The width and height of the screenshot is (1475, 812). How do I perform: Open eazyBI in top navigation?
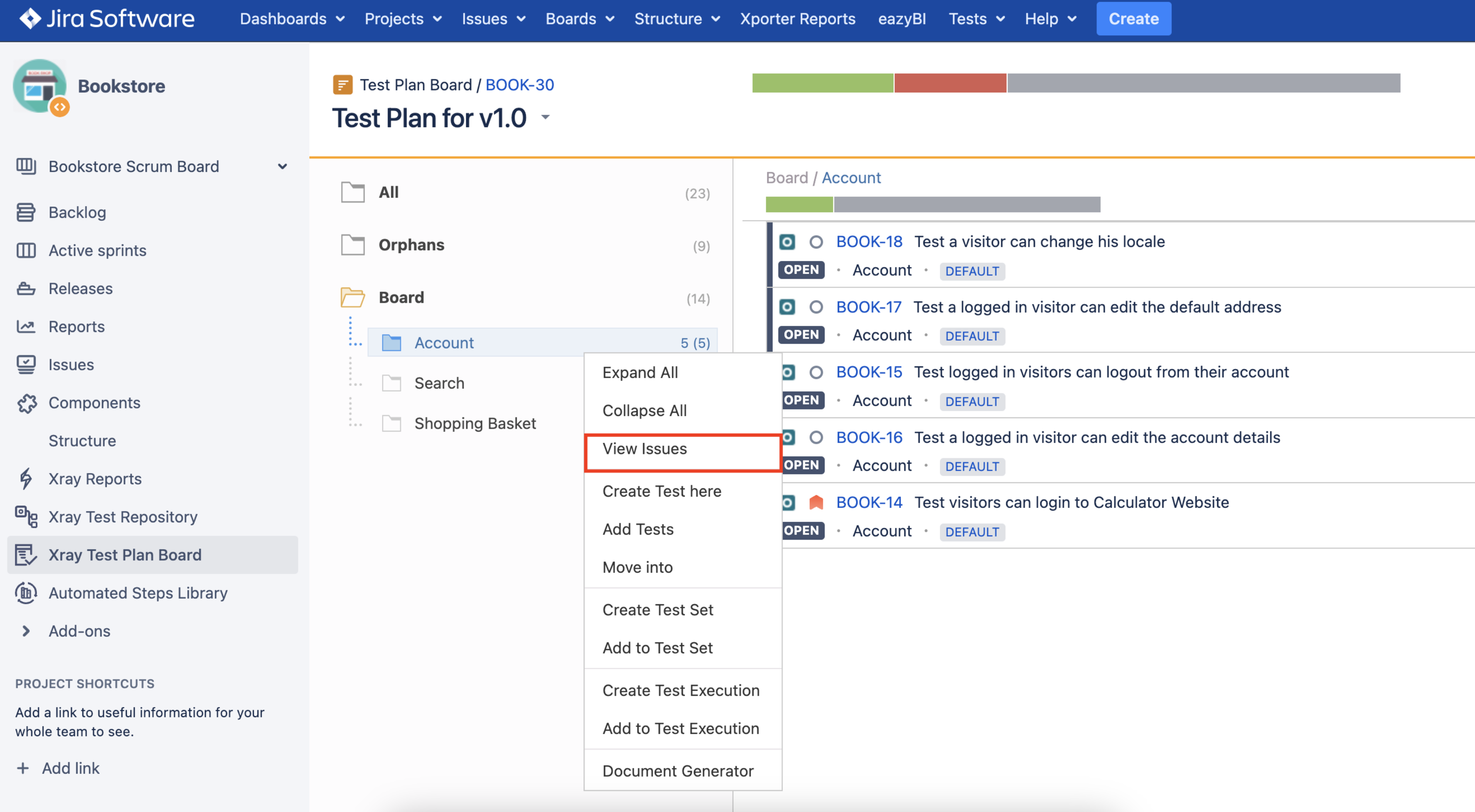click(901, 19)
